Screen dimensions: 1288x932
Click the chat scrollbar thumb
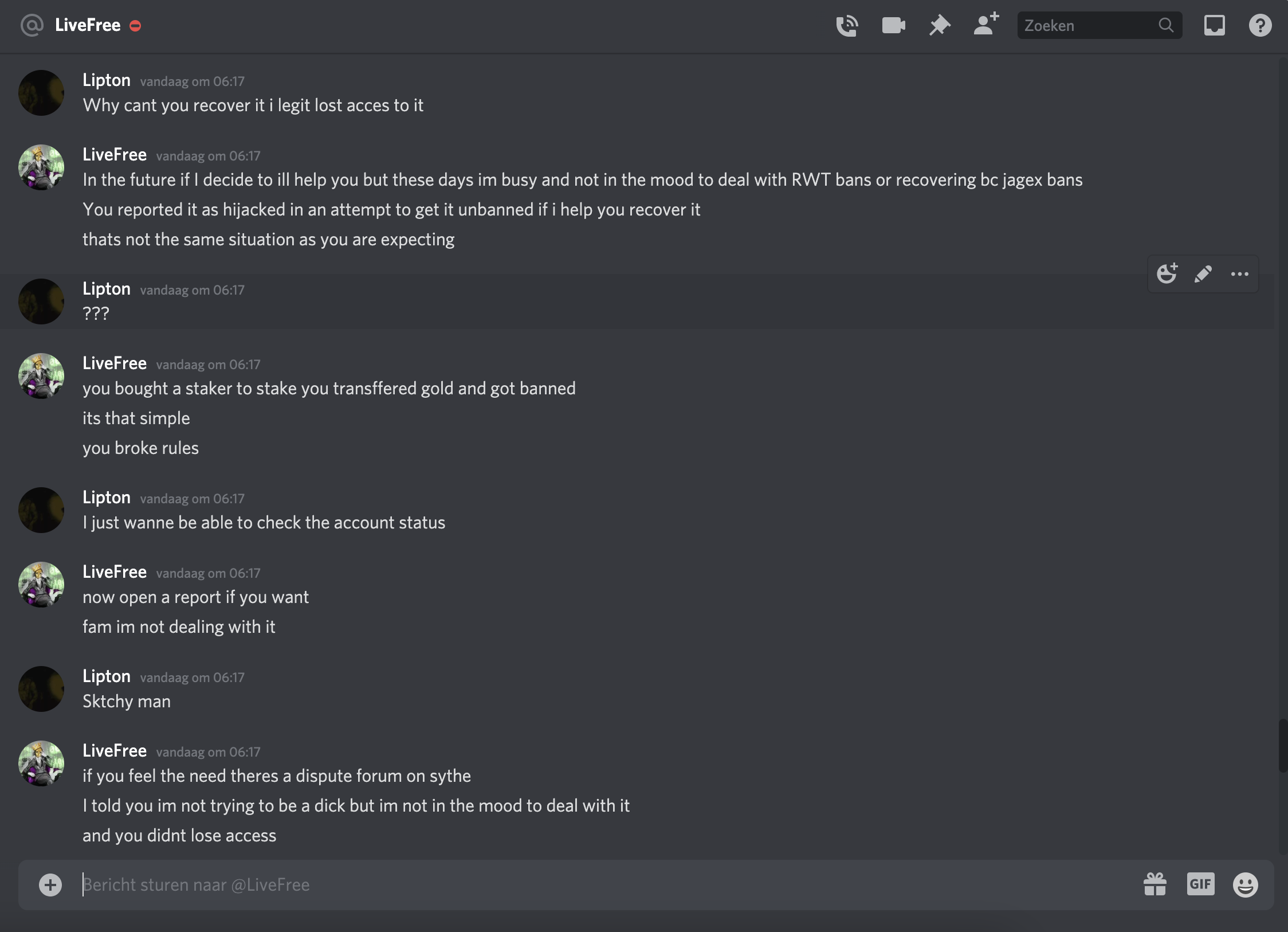pos(1283,745)
